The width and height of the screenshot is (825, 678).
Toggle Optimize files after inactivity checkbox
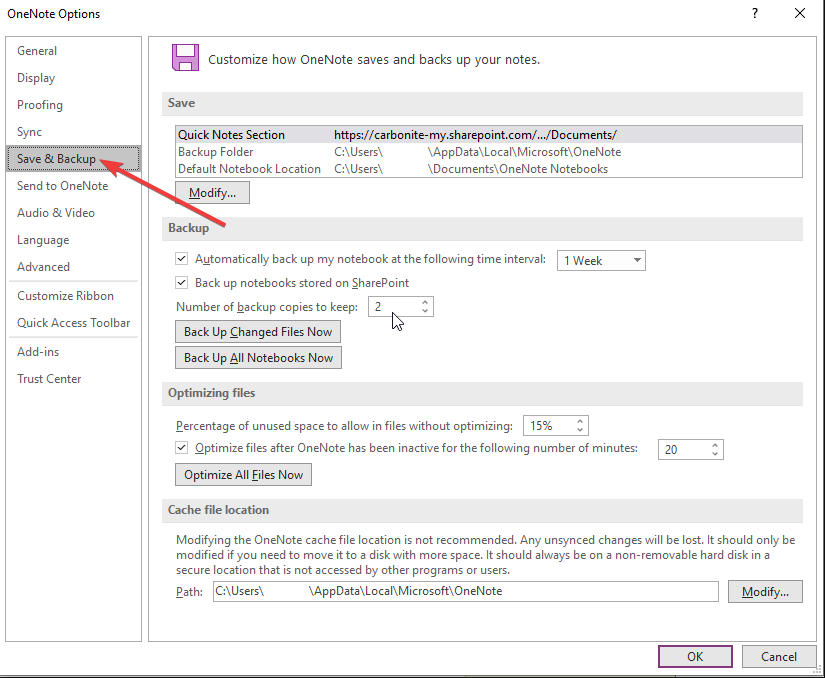(182, 448)
